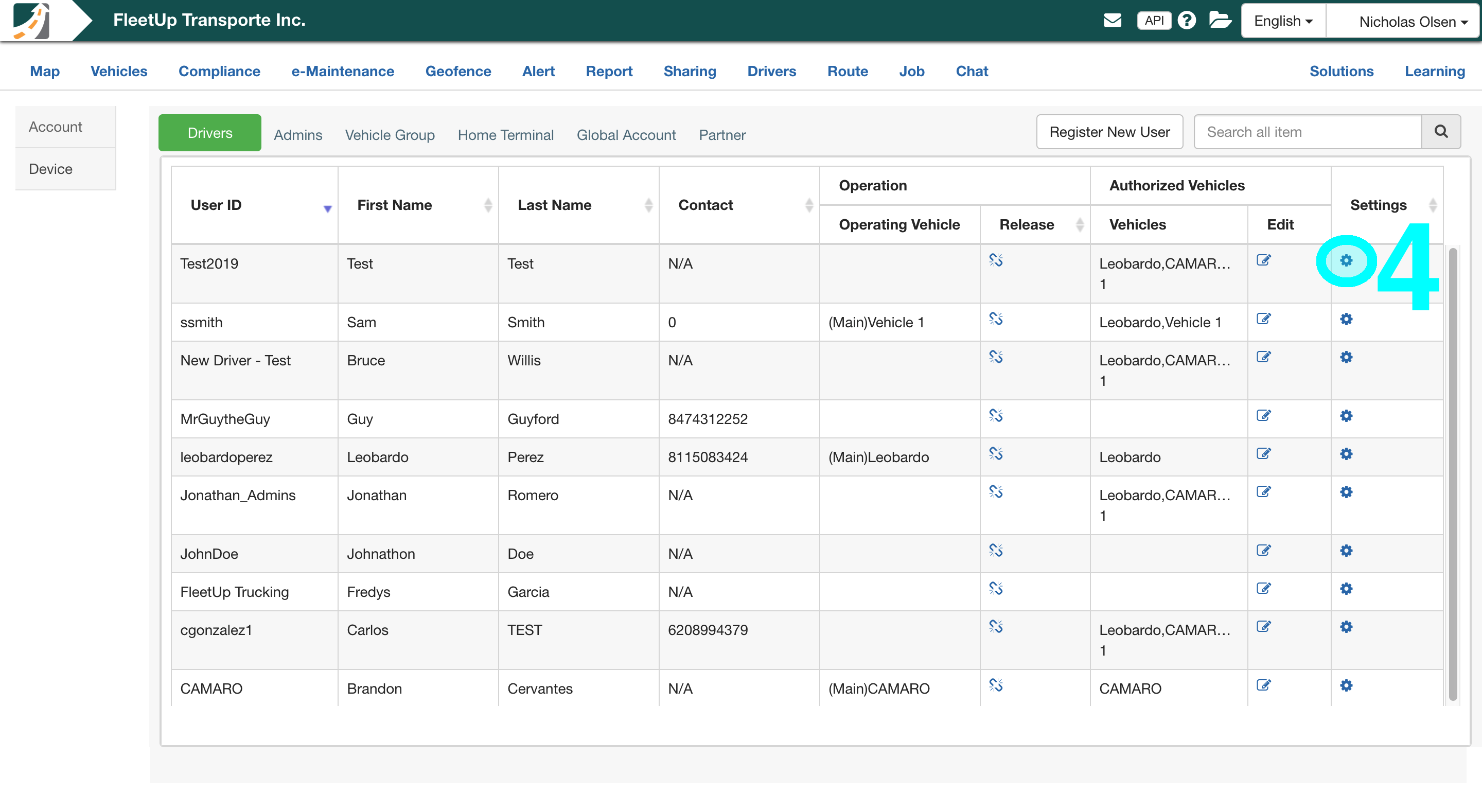Open the Sharing nav link
Image resolution: width=1482 pixels, height=812 pixels.
coord(690,72)
